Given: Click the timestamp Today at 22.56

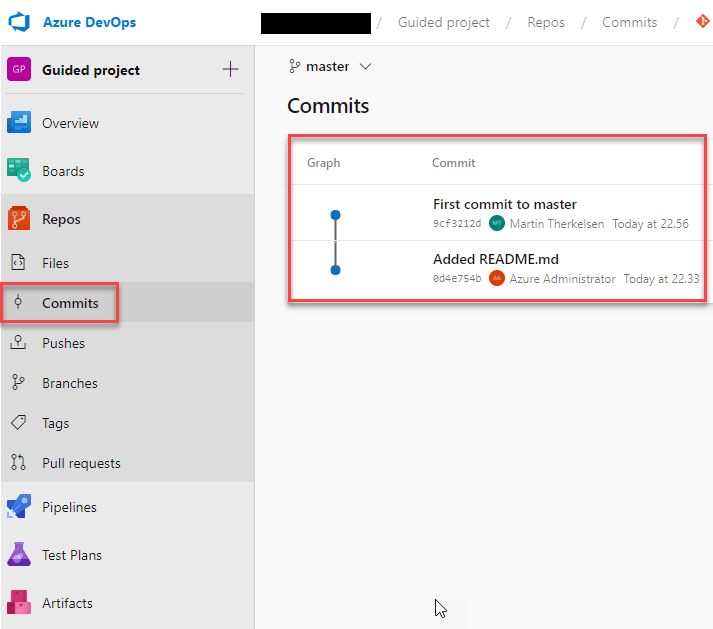Looking at the screenshot, I should pos(650,224).
